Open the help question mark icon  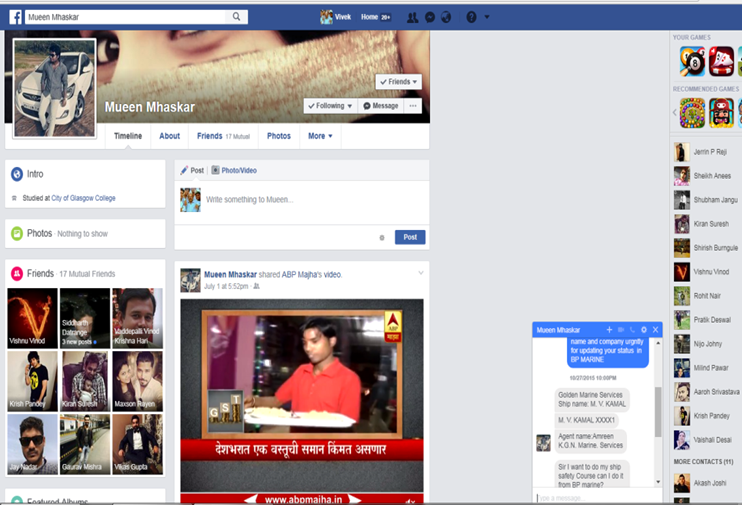pos(471,18)
